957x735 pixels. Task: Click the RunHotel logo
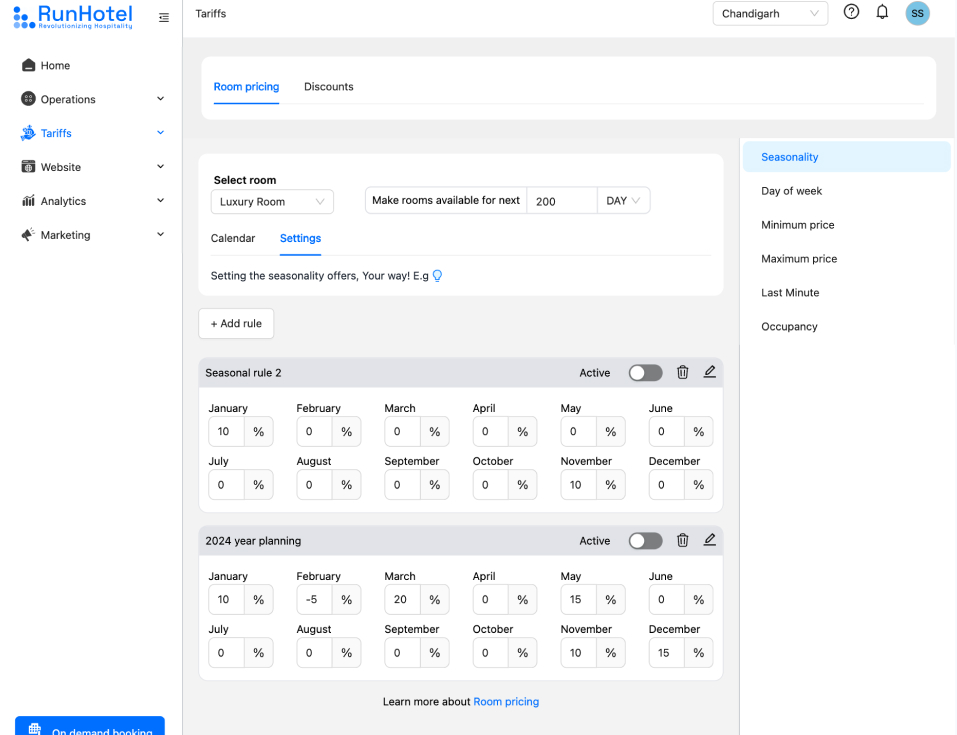[x=73, y=16]
